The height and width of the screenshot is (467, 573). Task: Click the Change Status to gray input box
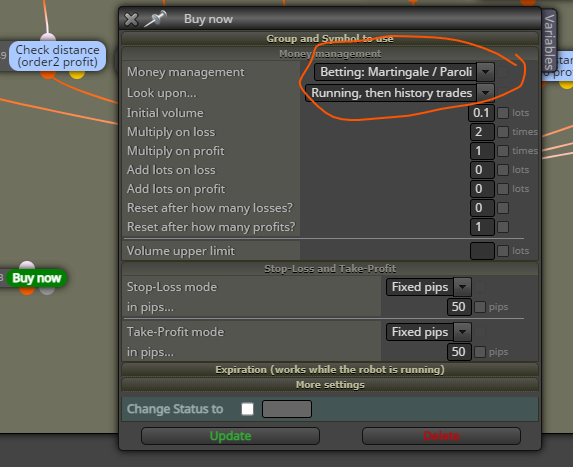pyautogui.click(x=287, y=409)
